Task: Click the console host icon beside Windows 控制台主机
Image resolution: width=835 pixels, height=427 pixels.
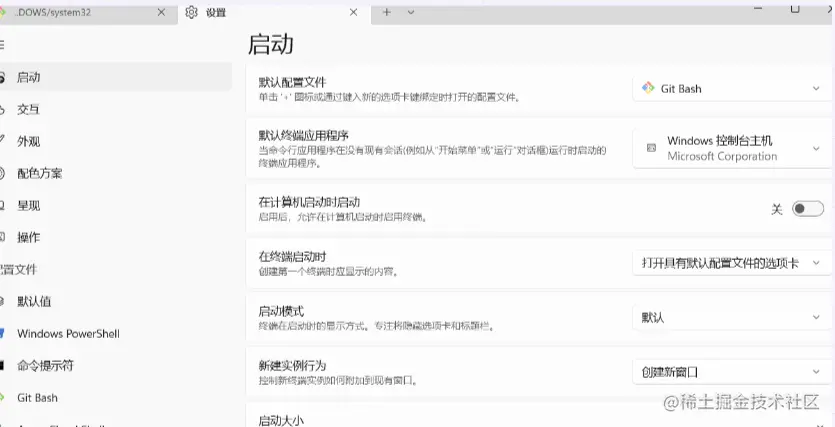Action: click(651, 148)
